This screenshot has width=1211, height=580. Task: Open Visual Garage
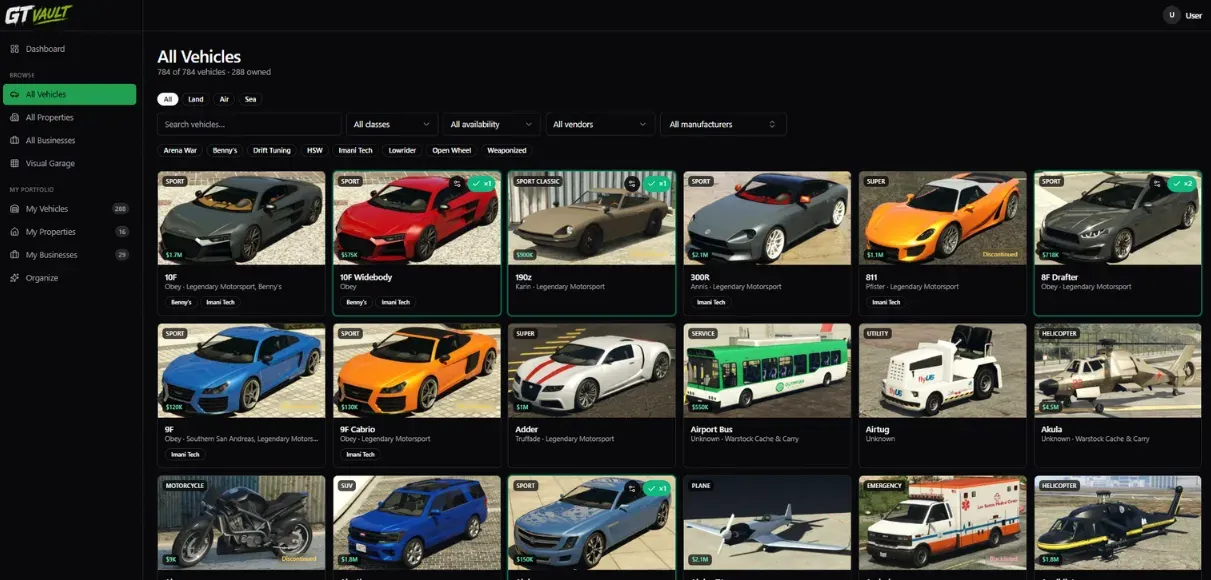pyautogui.click(x=69, y=163)
